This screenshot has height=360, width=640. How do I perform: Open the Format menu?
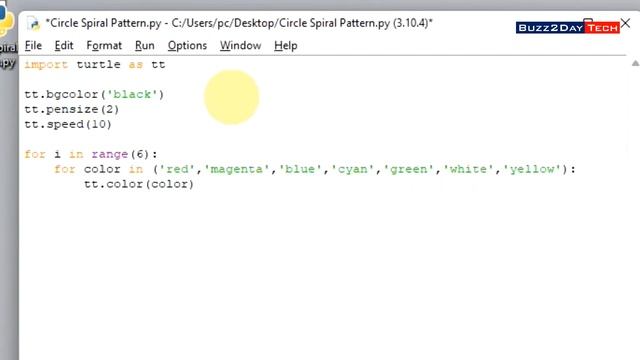click(x=104, y=46)
